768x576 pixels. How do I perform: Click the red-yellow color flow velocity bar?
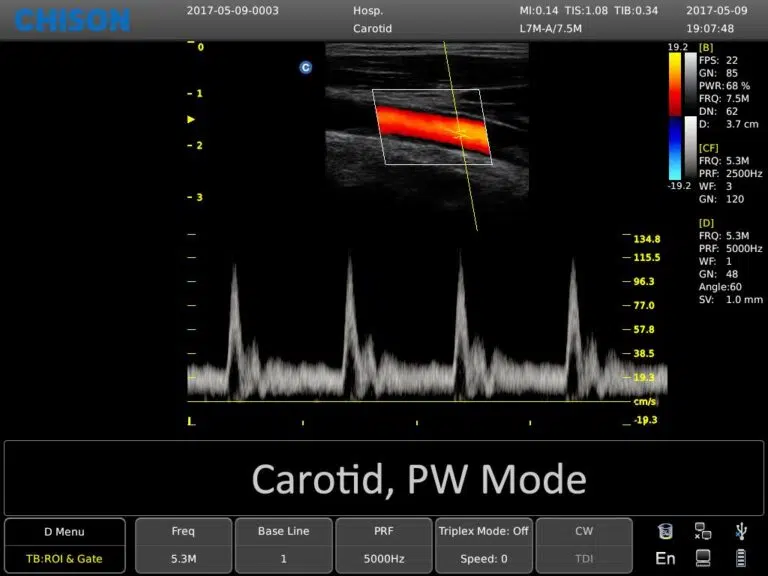(x=675, y=83)
